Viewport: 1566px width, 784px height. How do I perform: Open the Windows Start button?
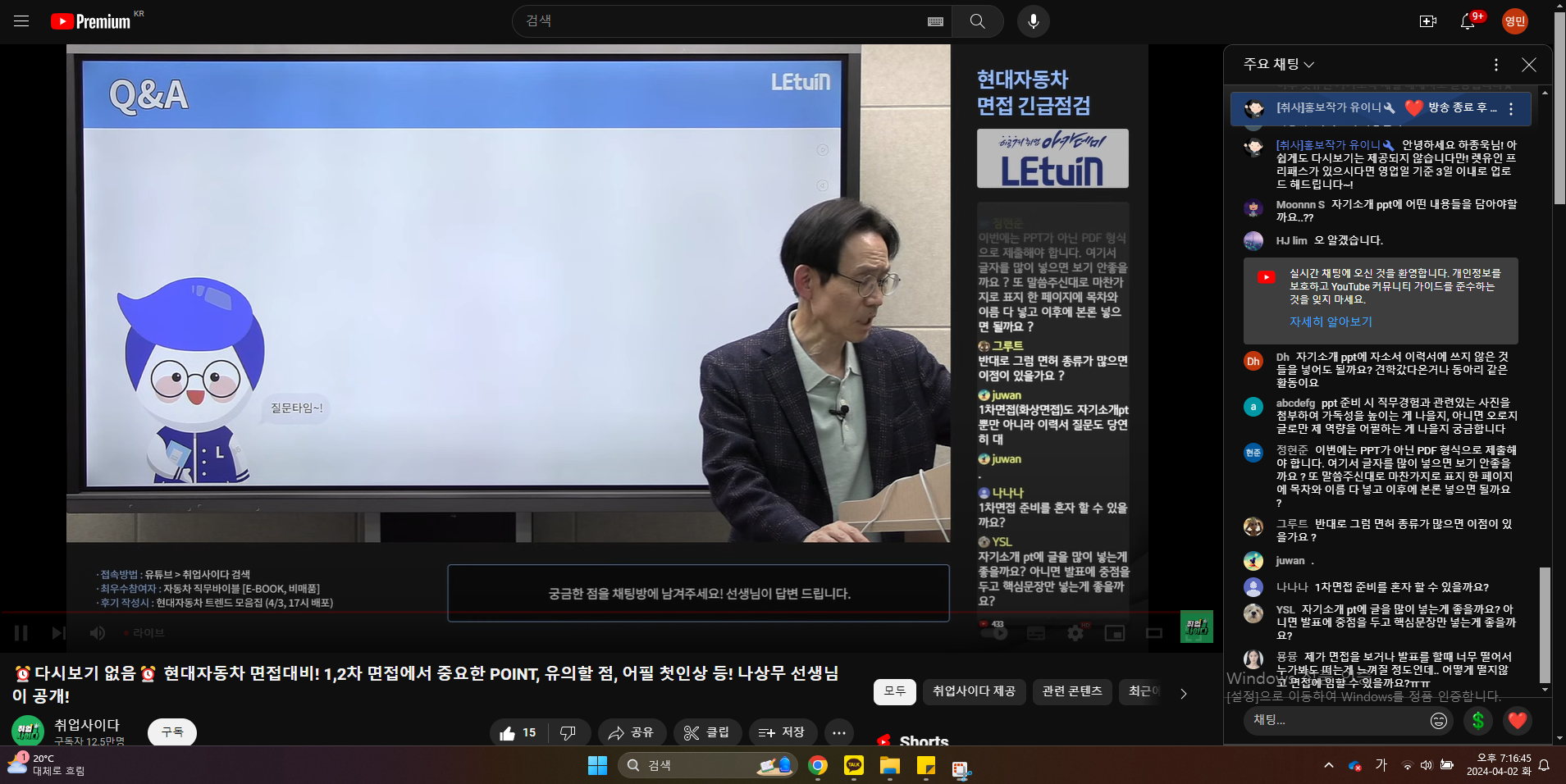coord(597,765)
